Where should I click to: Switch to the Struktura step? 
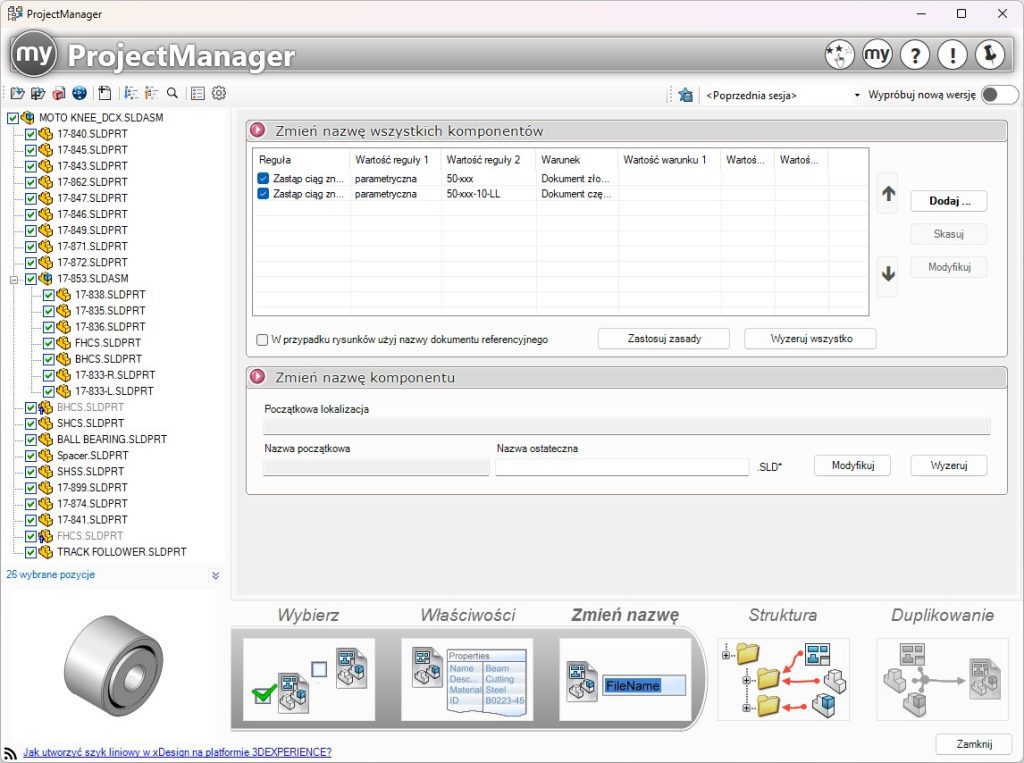[784, 679]
